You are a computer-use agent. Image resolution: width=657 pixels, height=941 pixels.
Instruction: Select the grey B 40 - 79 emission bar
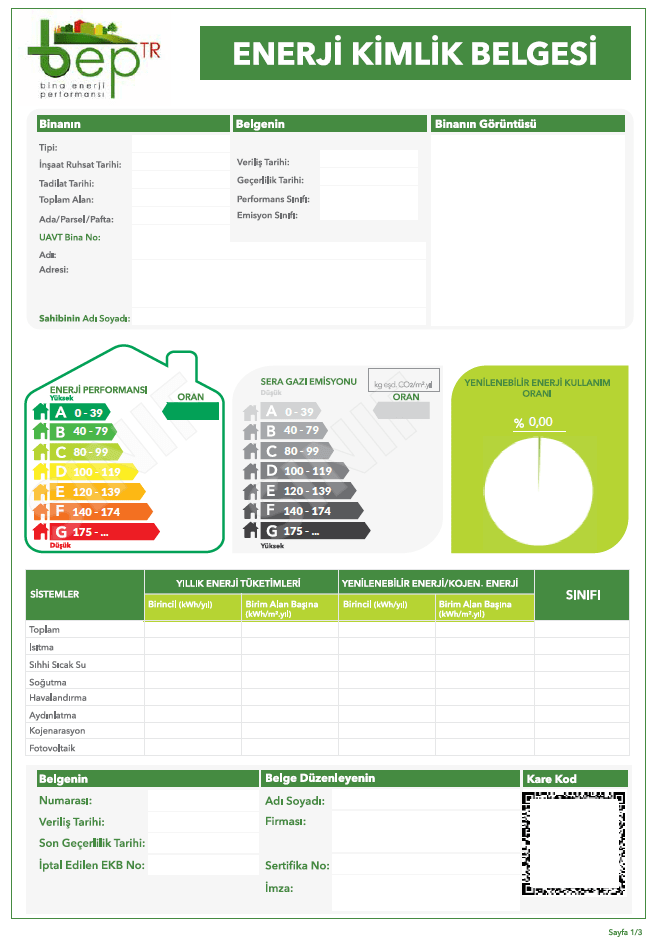click(293, 430)
